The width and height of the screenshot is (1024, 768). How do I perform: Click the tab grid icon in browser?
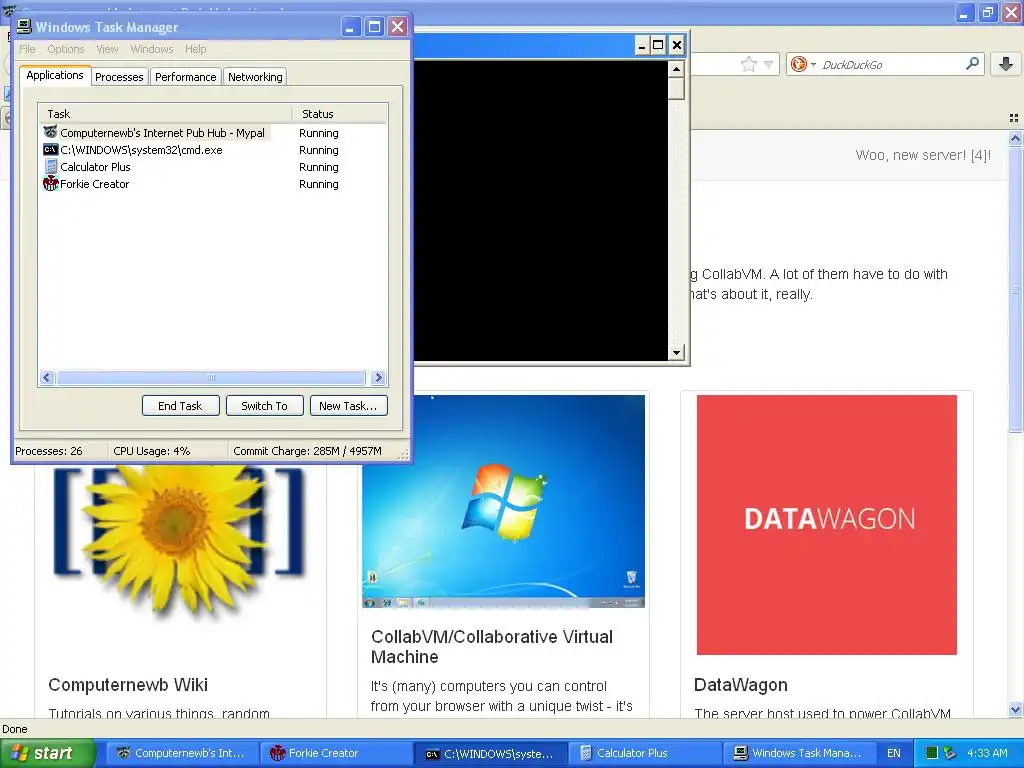pos(1014,118)
